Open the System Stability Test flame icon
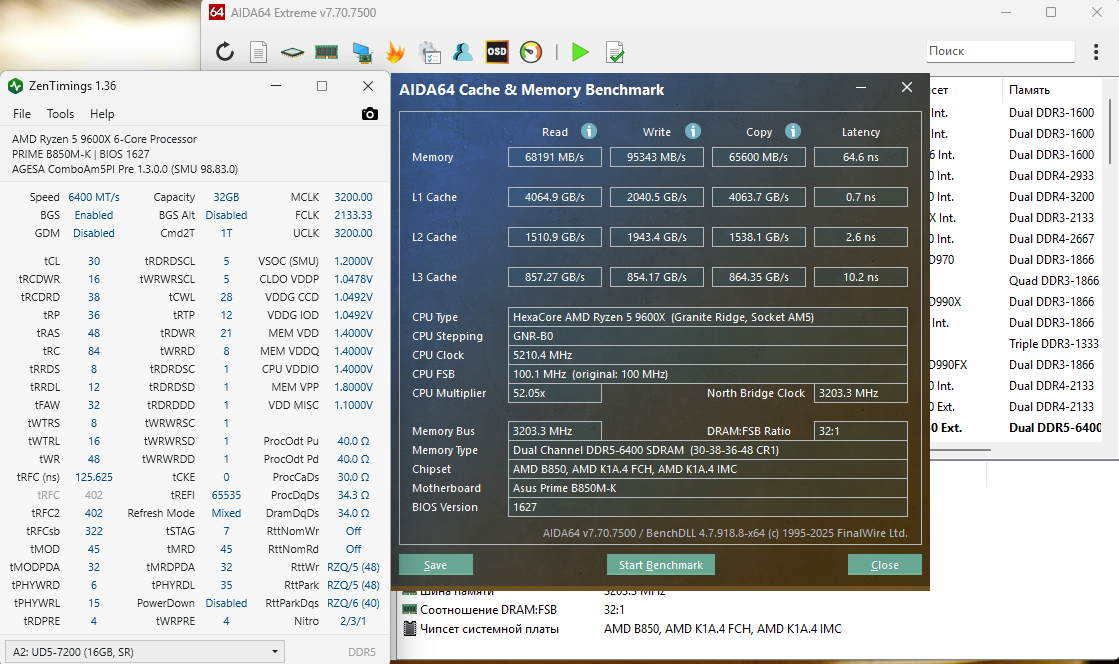Screen dimensions: 1119x664 tap(395, 52)
